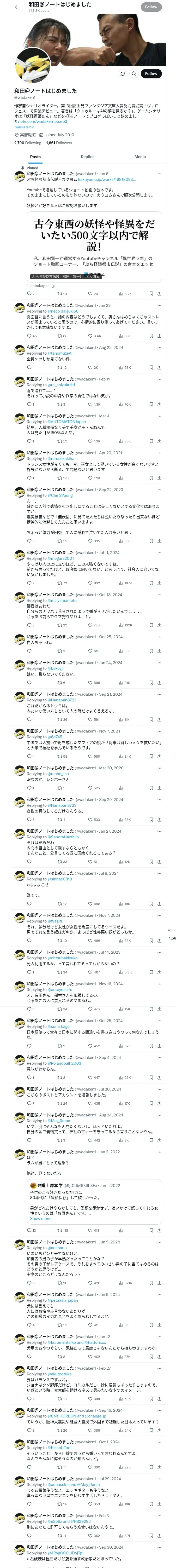Open the profile search magnifier icon
This screenshot has width=176, height=1568.
pos(133,74)
